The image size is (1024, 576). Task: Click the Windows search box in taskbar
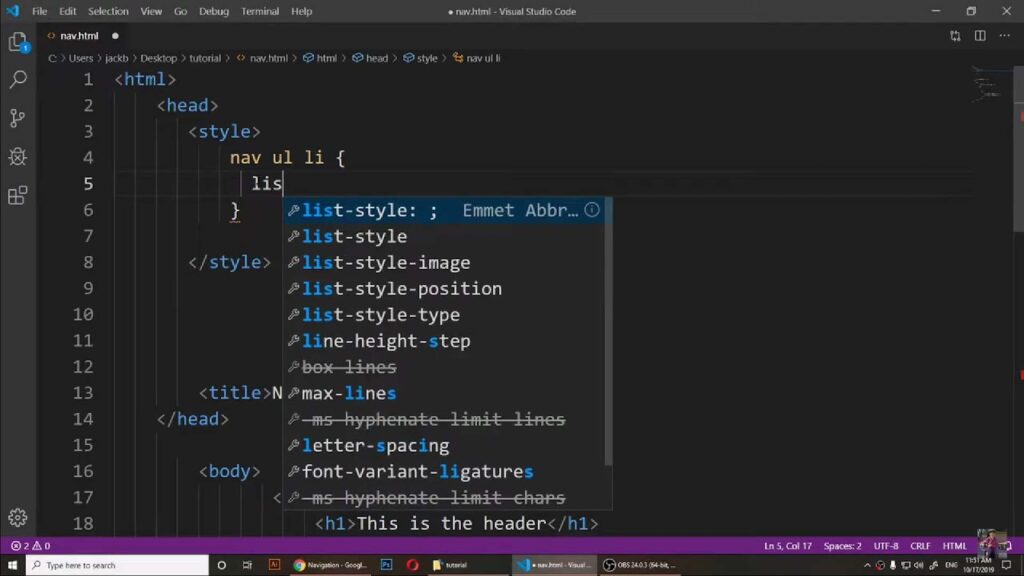[118, 565]
